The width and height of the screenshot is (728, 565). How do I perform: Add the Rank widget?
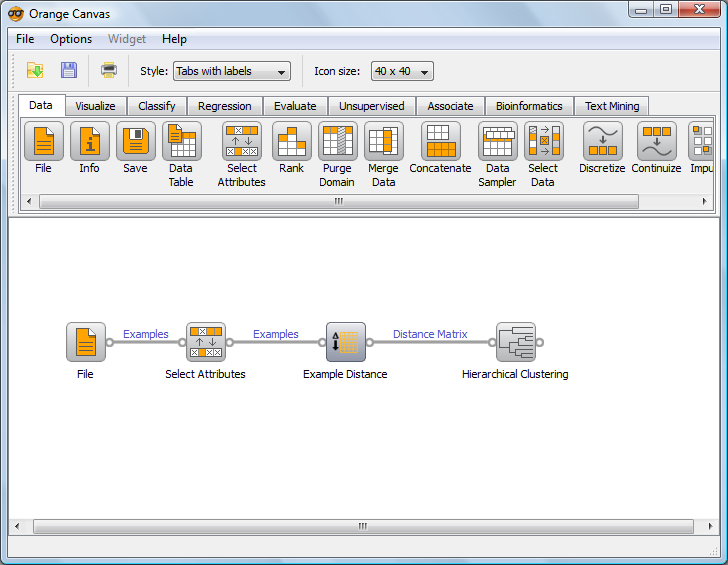pos(292,141)
